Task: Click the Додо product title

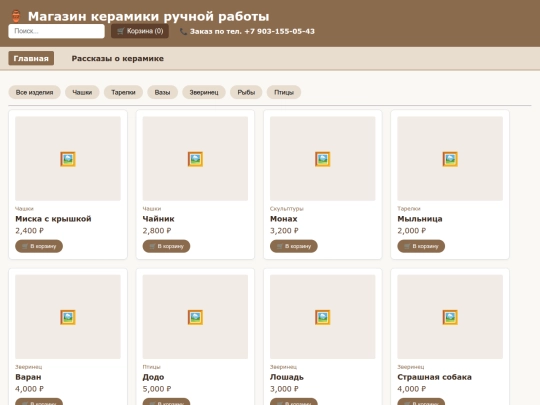Action: tap(153, 377)
